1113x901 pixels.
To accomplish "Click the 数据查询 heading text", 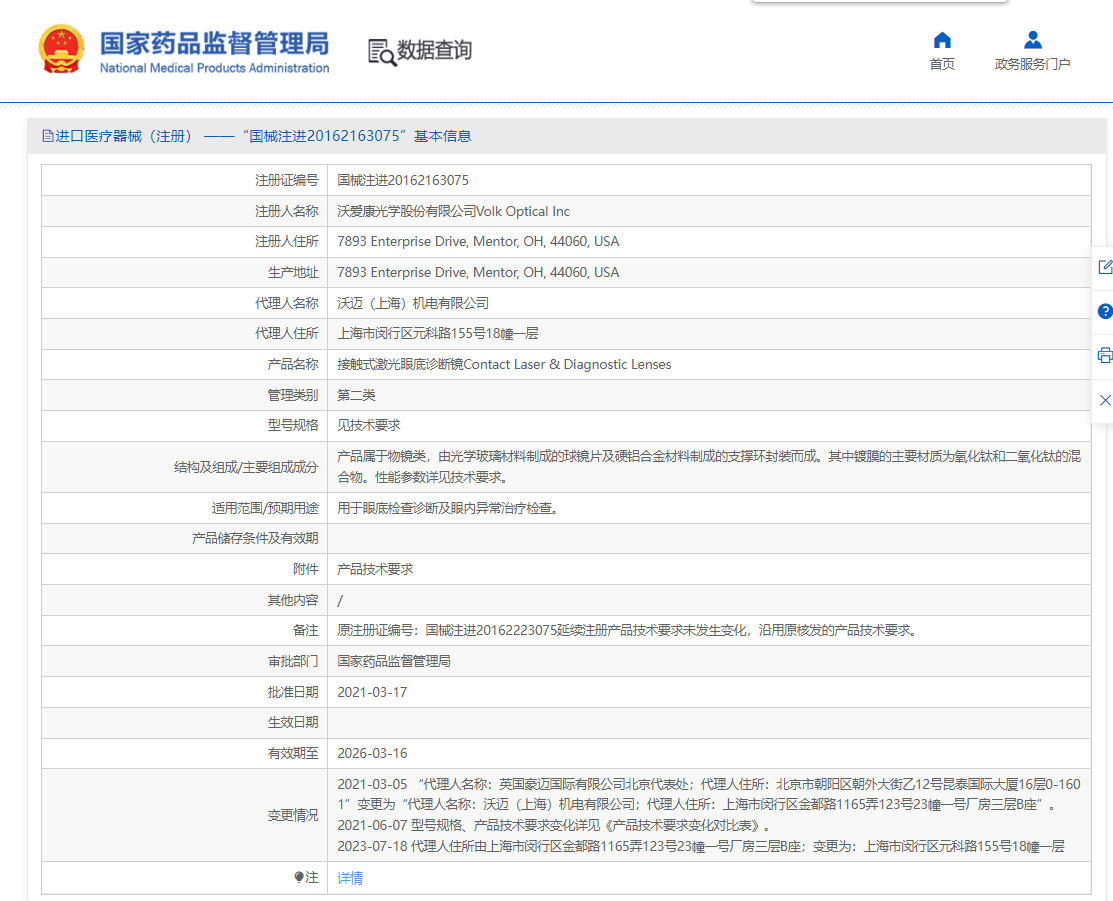I will (x=434, y=50).
